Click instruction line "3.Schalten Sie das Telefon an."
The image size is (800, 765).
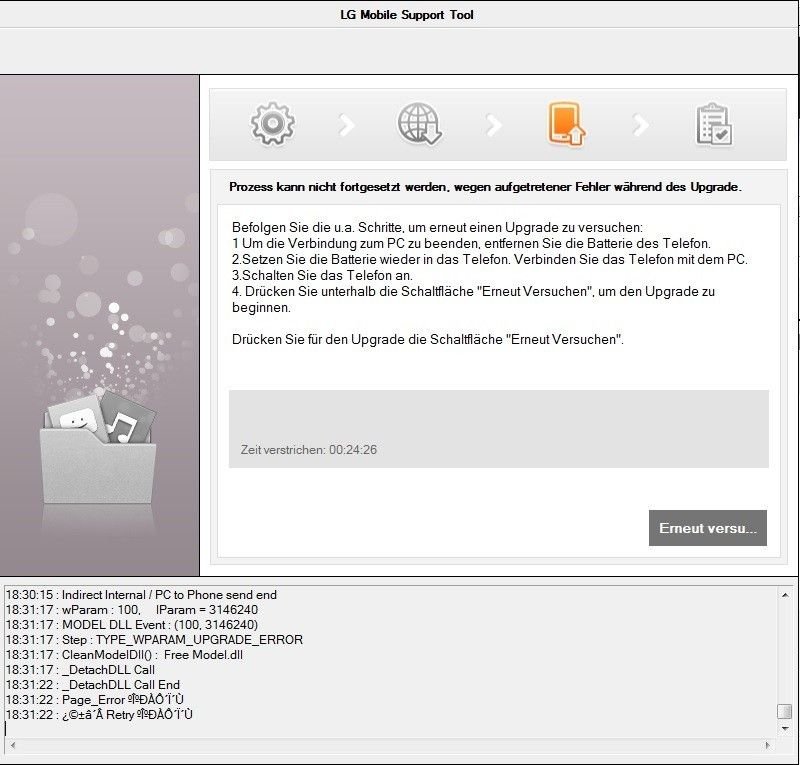click(322, 276)
